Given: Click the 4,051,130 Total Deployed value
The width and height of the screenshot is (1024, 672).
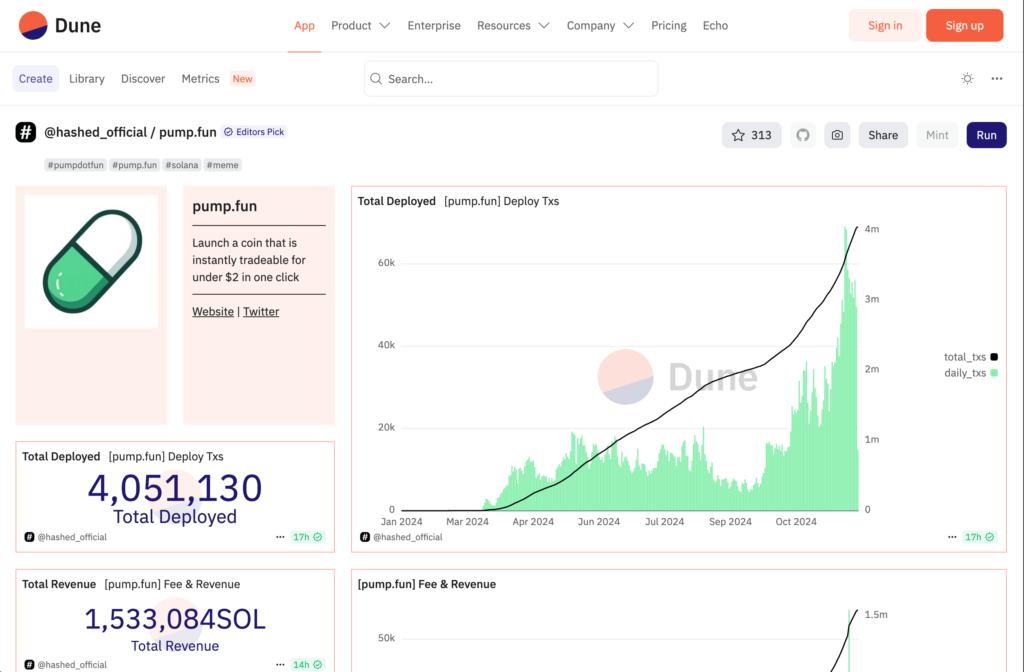Looking at the screenshot, I should [175, 488].
